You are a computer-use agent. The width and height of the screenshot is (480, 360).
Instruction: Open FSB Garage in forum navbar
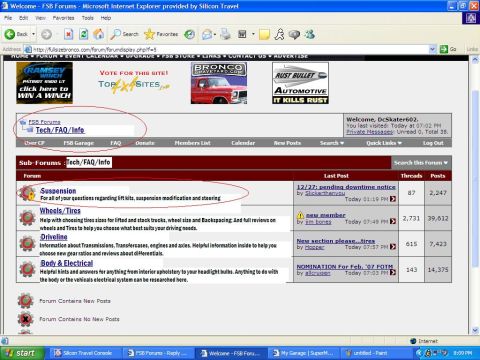pyautogui.click(x=79, y=143)
